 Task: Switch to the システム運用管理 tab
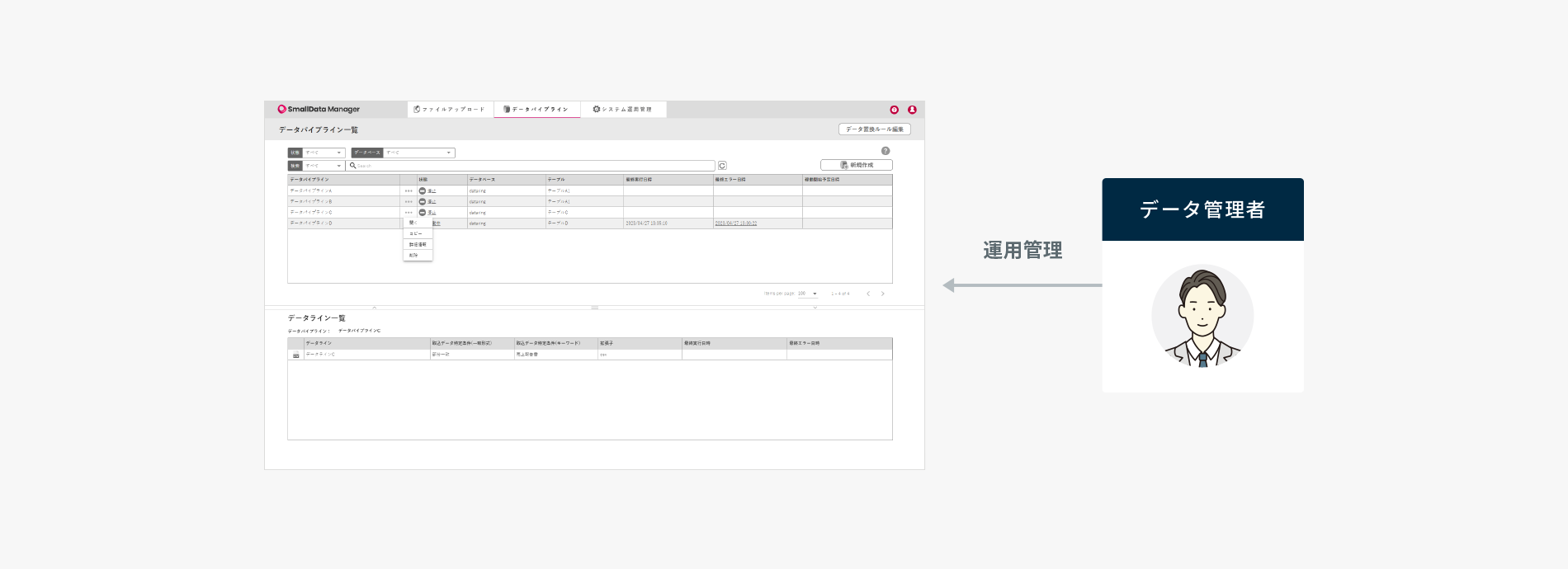click(623, 110)
